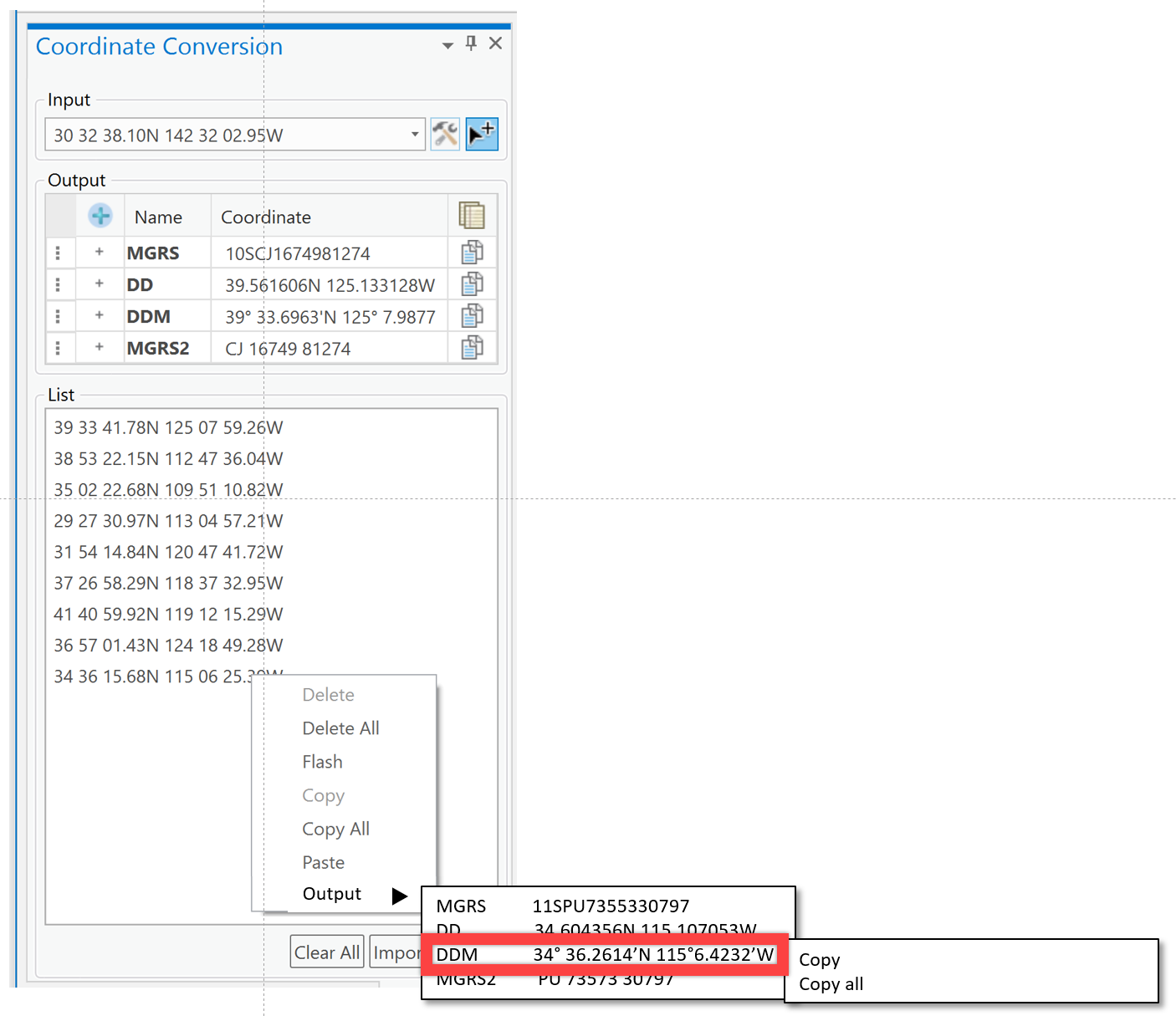The width and height of the screenshot is (1176, 1016).
Task: Click the Import button
Action: pyautogui.click(x=396, y=952)
